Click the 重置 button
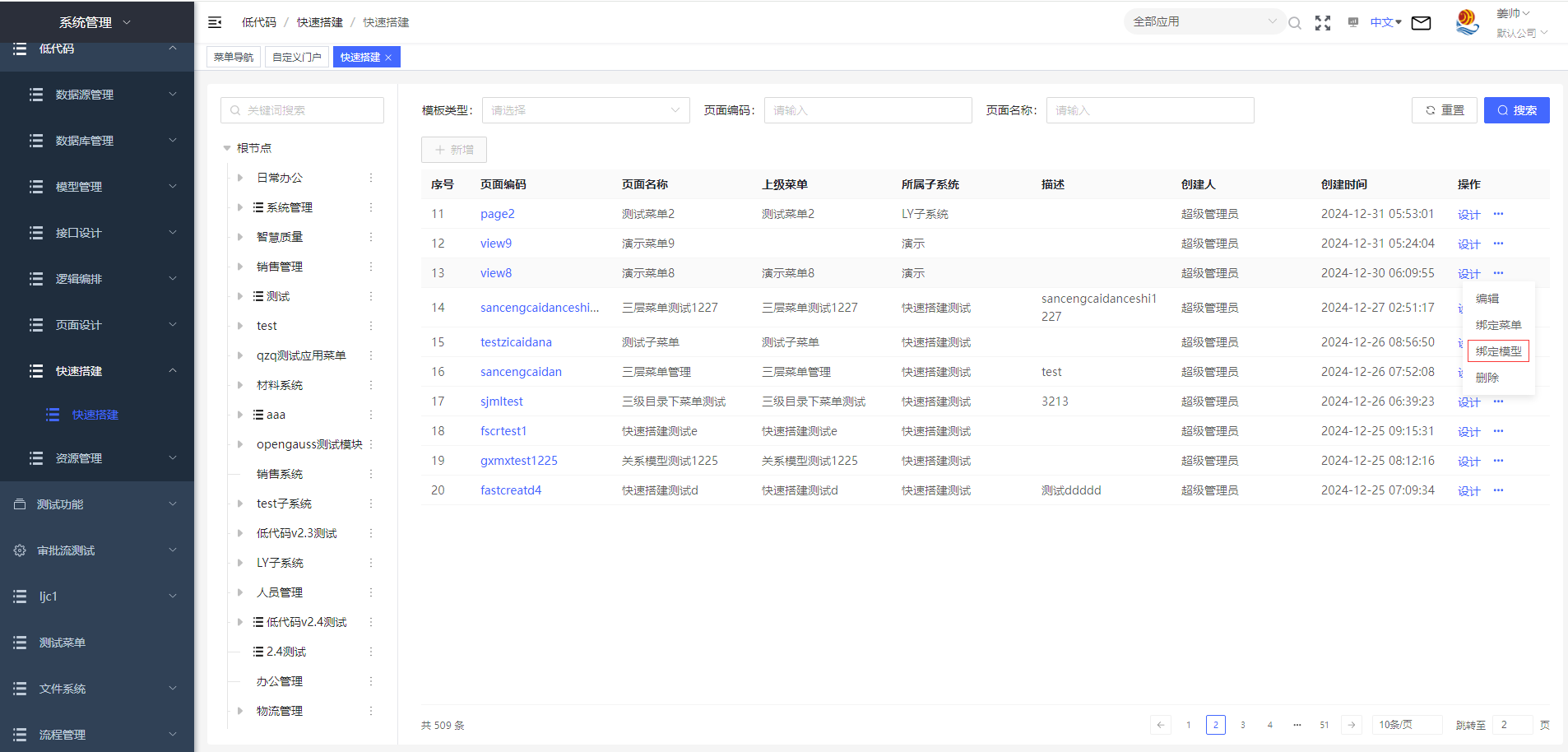 click(1445, 110)
